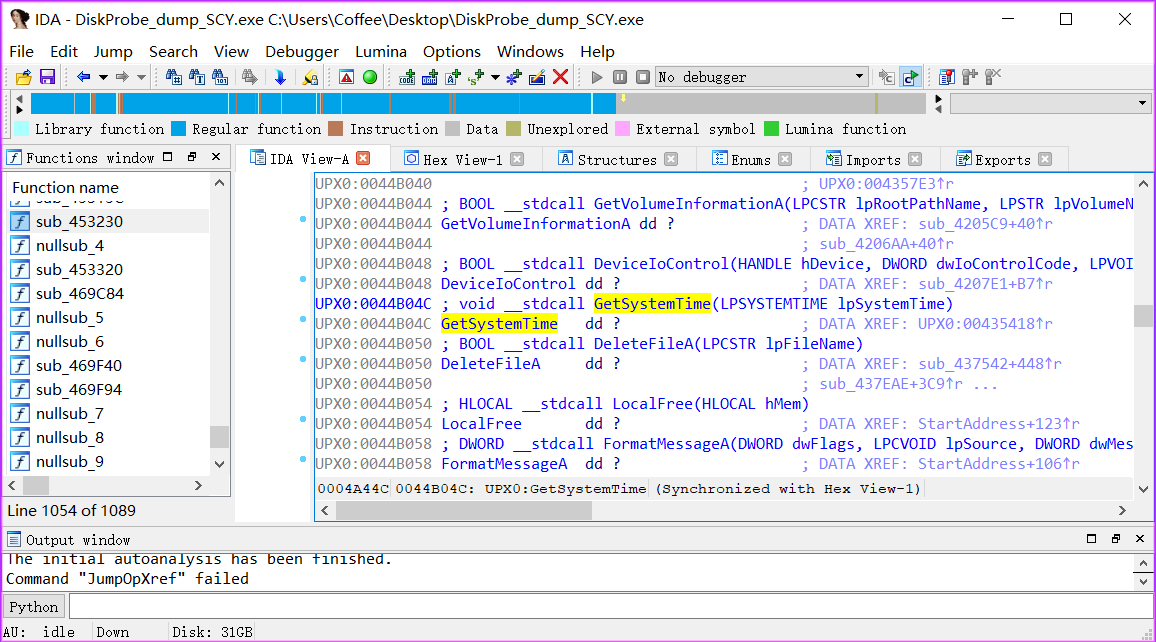Click the red warning triangle window icon
Image resolution: width=1156 pixels, height=642 pixels.
(x=347, y=77)
